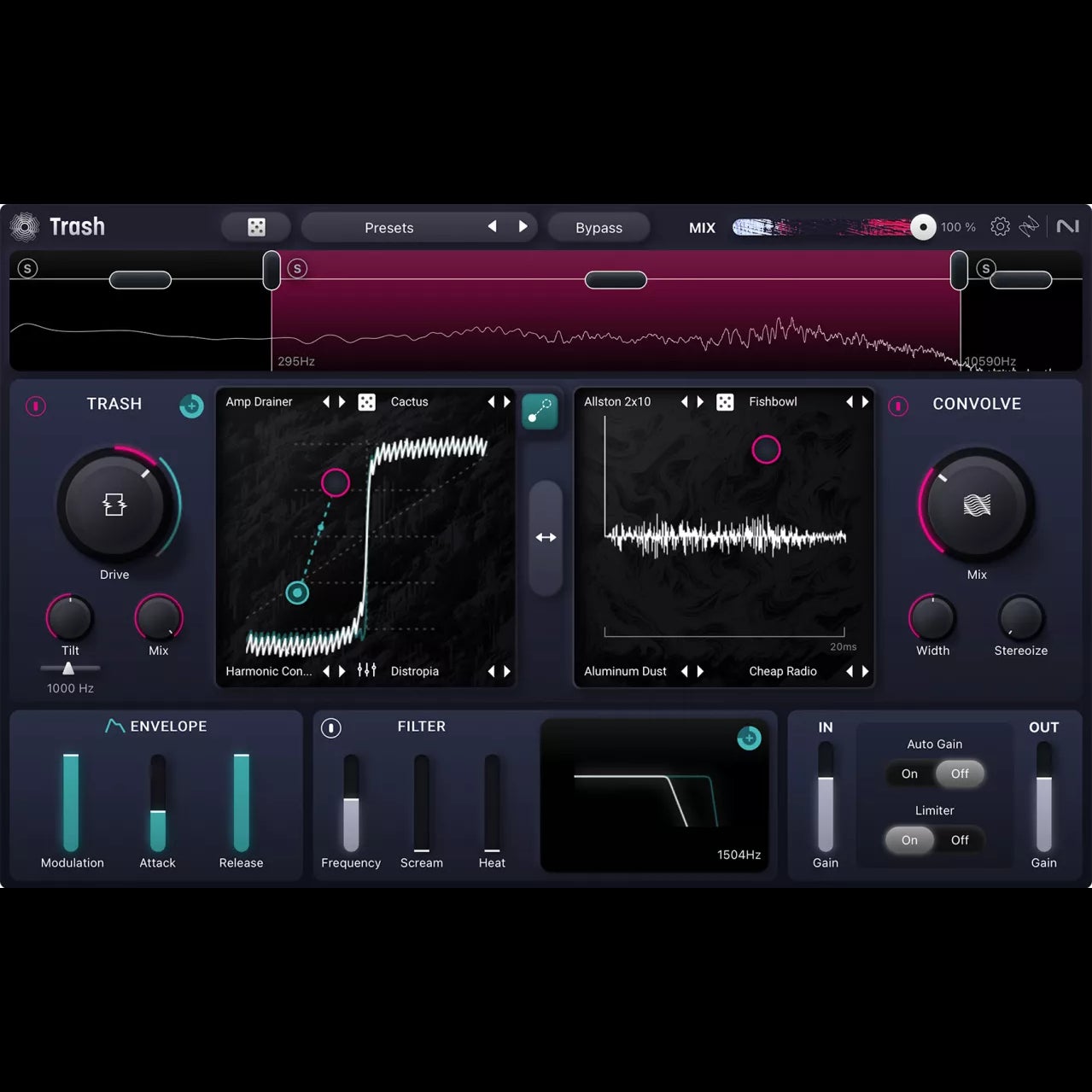Click the mid/high band crossover handle at 10590Hz
This screenshot has width=1092, height=1092.
960,270
